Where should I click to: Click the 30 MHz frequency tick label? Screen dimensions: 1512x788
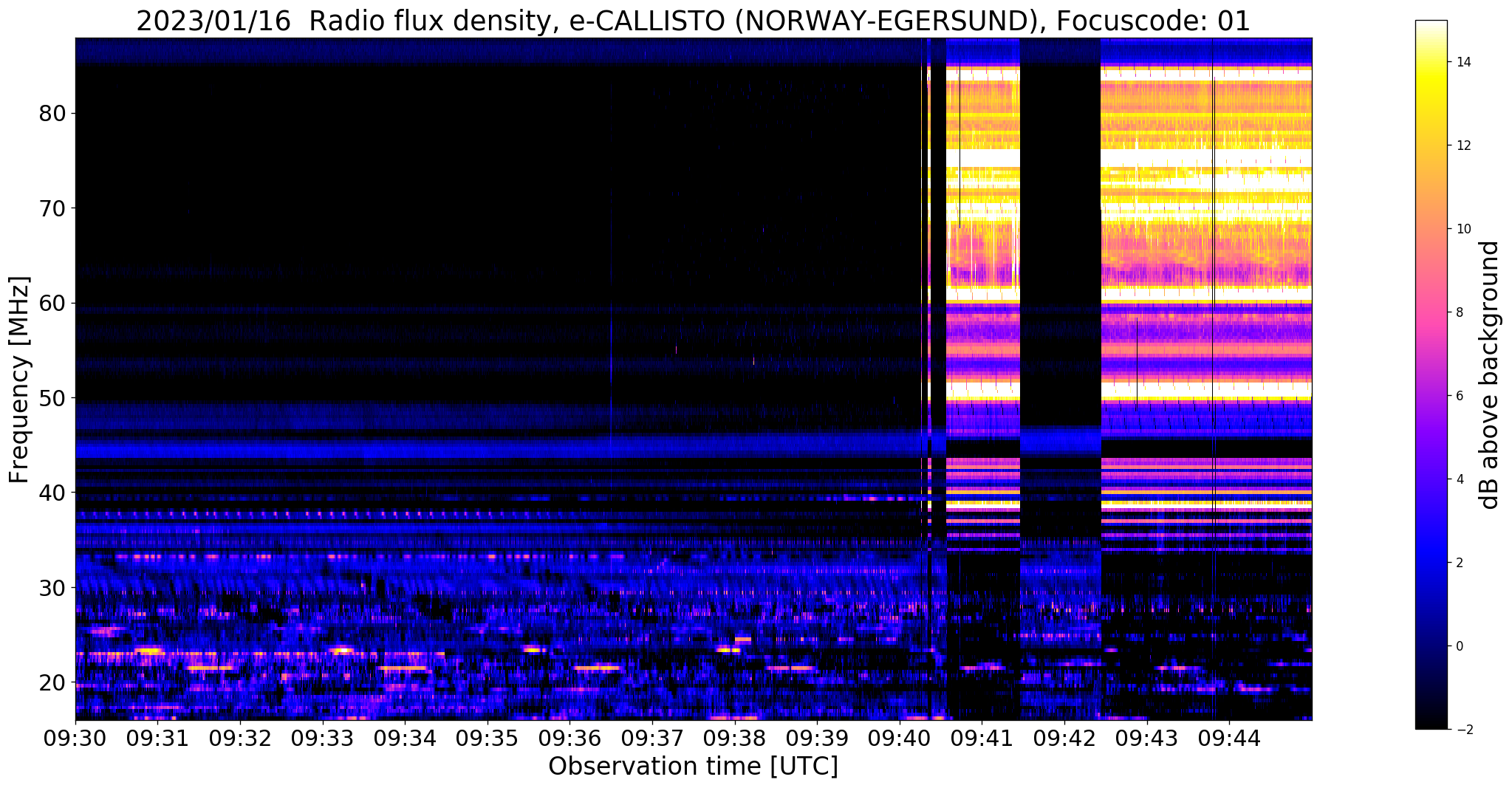[52, 587]
